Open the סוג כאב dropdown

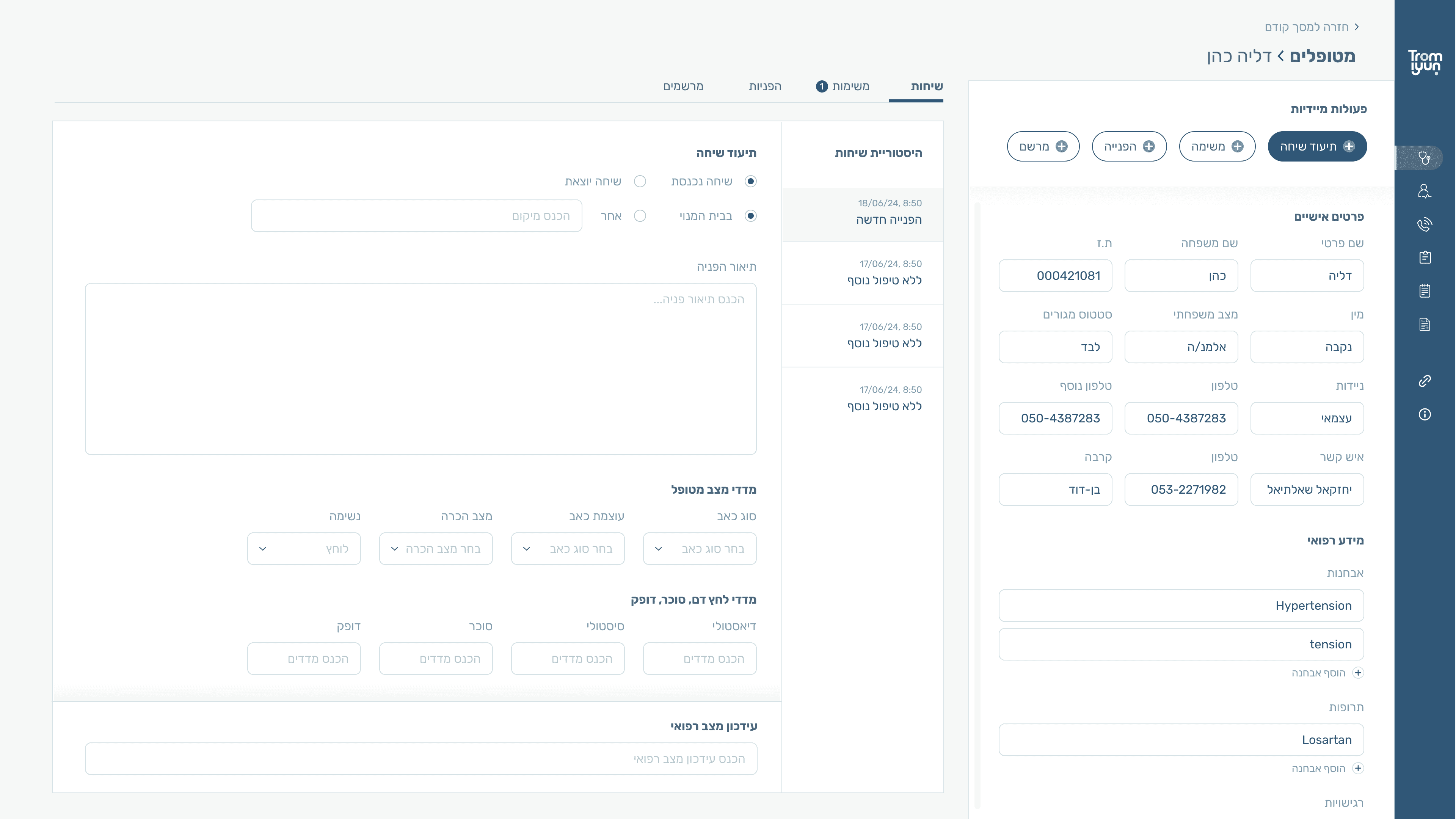pos(699,549)
